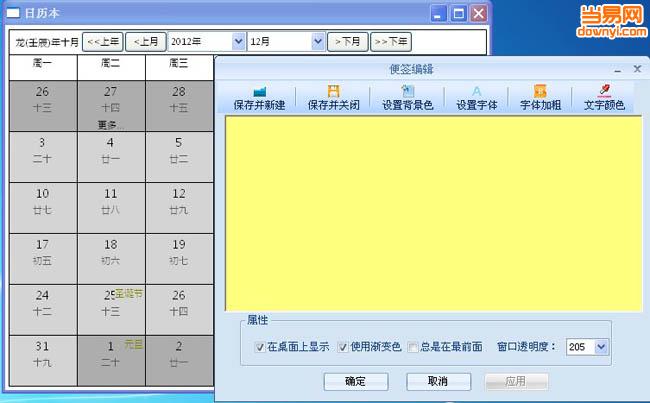
Task: Click the 窗口透明度 value field 205
Action: click(x=581, y=347)
